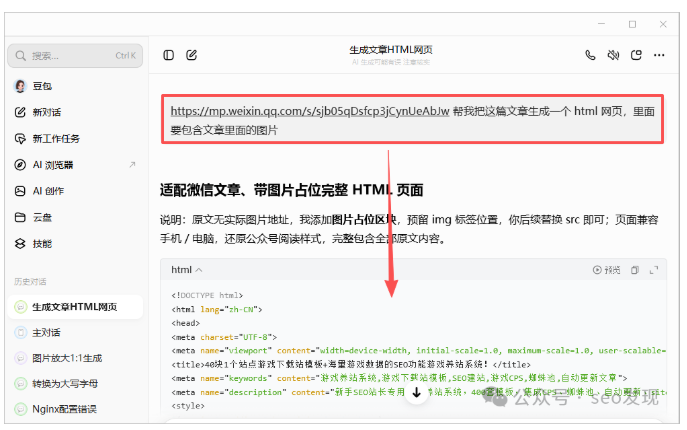
Task: Minimize the Doubao window
Action: (602, 24)
